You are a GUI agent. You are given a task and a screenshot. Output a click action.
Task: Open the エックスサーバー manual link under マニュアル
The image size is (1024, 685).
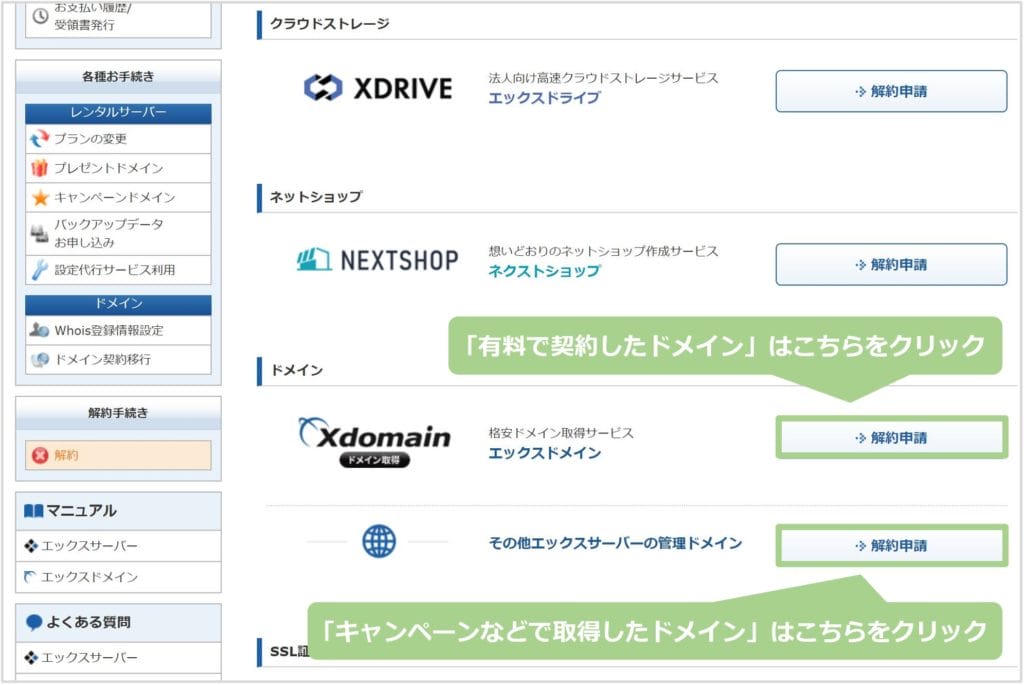pyautogui.click(x=89, y=546)
